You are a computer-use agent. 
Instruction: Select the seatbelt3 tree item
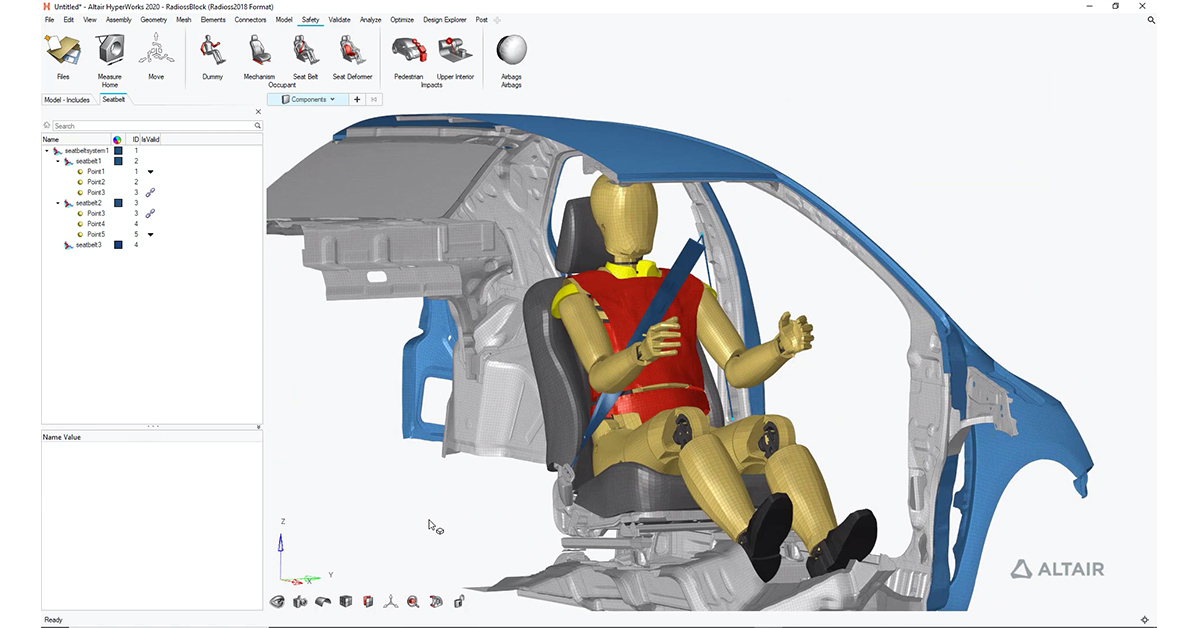(x=88, y=245)
